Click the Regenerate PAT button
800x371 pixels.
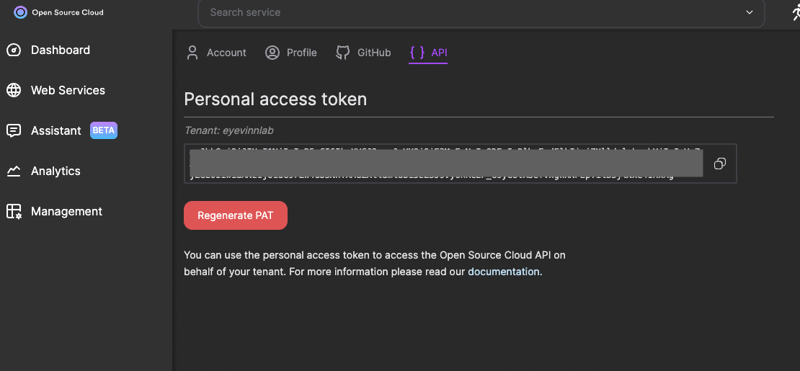click(236, 215)
